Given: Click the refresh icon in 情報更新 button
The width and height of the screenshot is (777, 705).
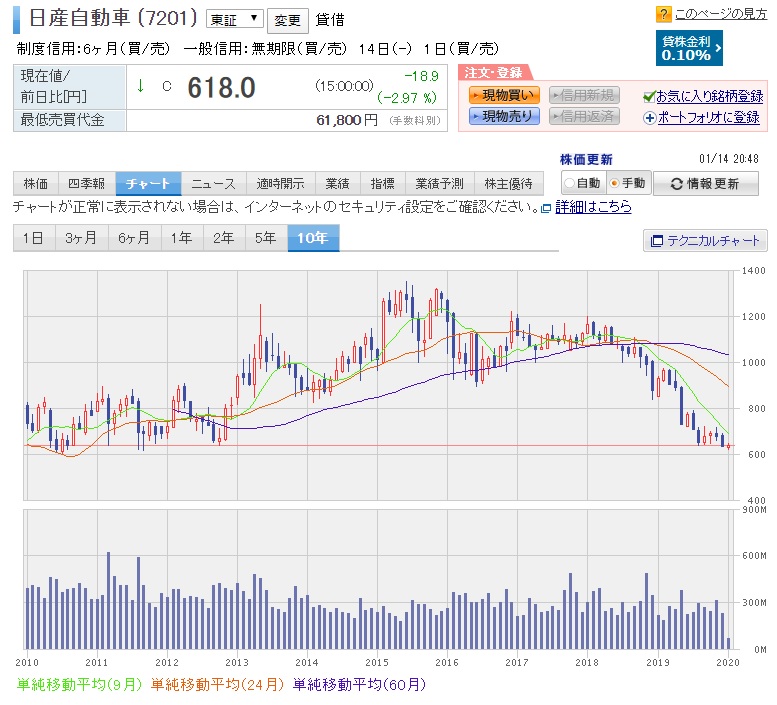Looking at the screenshot, I should 676,184.
